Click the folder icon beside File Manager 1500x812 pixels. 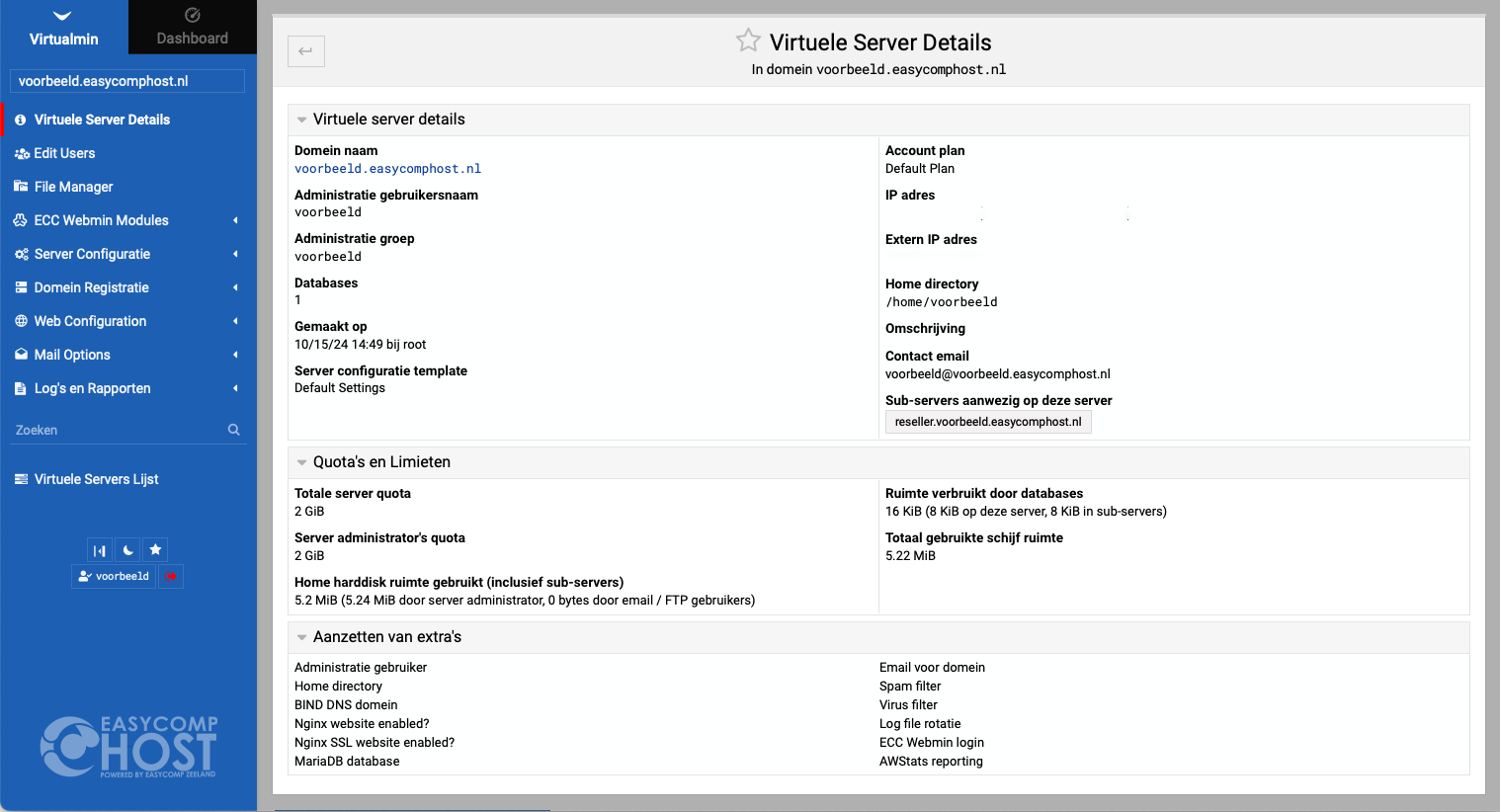pos(21,186)
